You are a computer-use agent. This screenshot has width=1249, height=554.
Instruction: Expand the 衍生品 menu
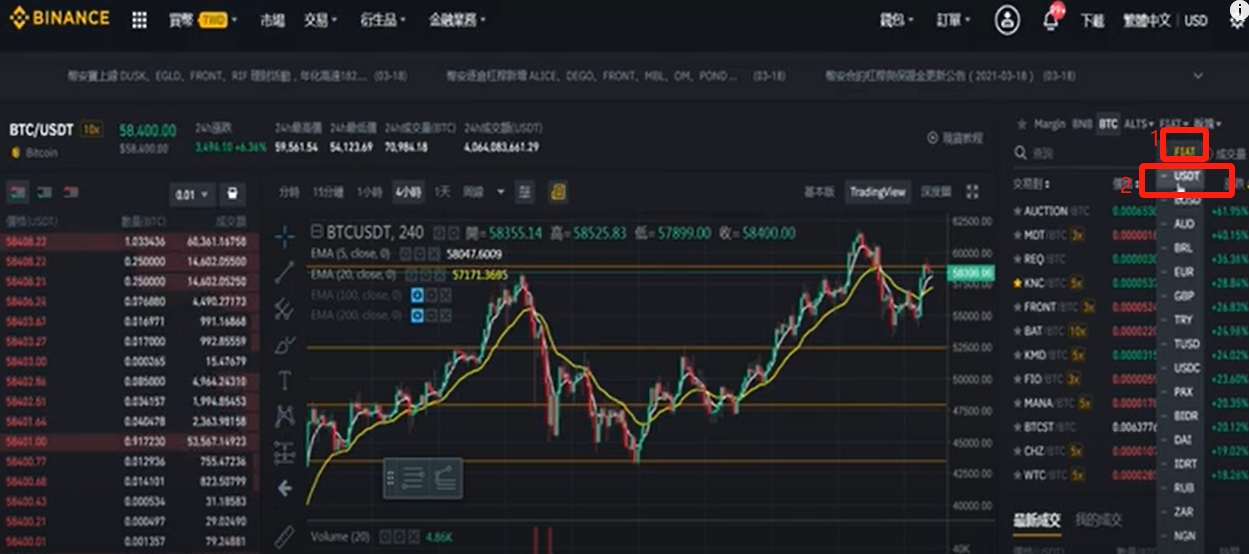[x=381, y=20]
